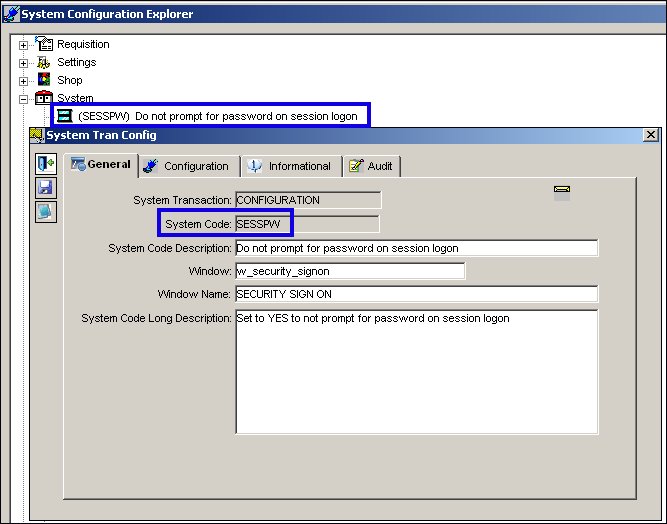Collapse the System tree node
667x524 pixels.
pyautogui.click(x=23, y=99)
